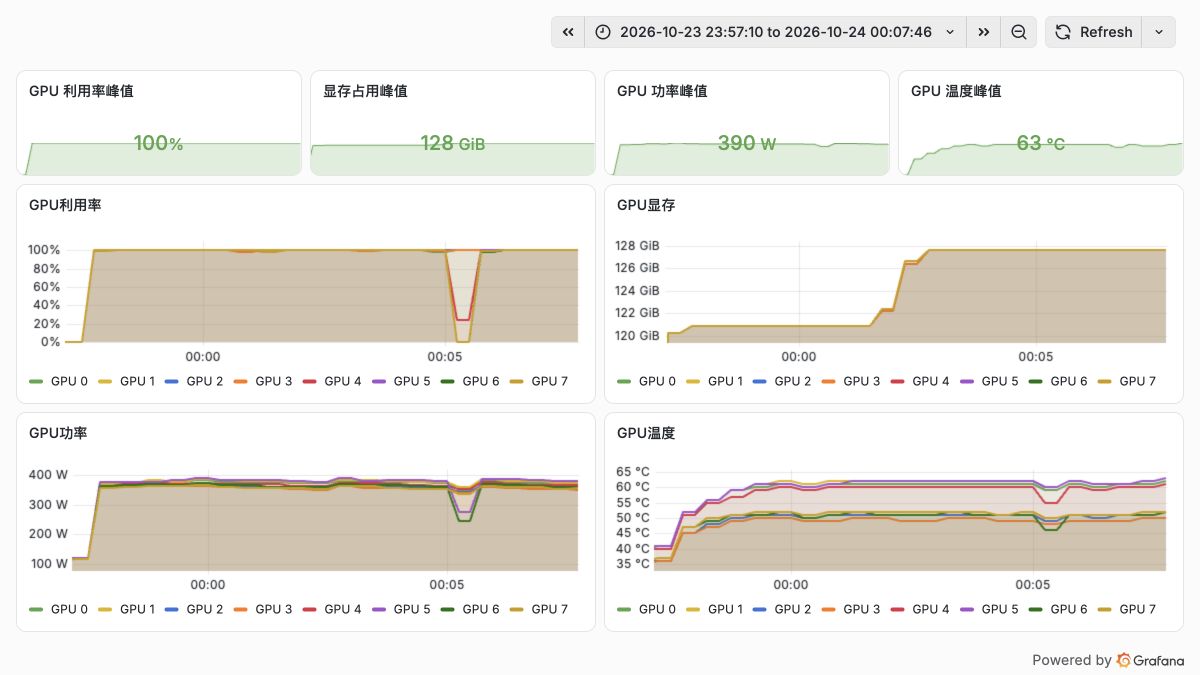Open the GPU温度 chart panel title

tap(646, 433)
